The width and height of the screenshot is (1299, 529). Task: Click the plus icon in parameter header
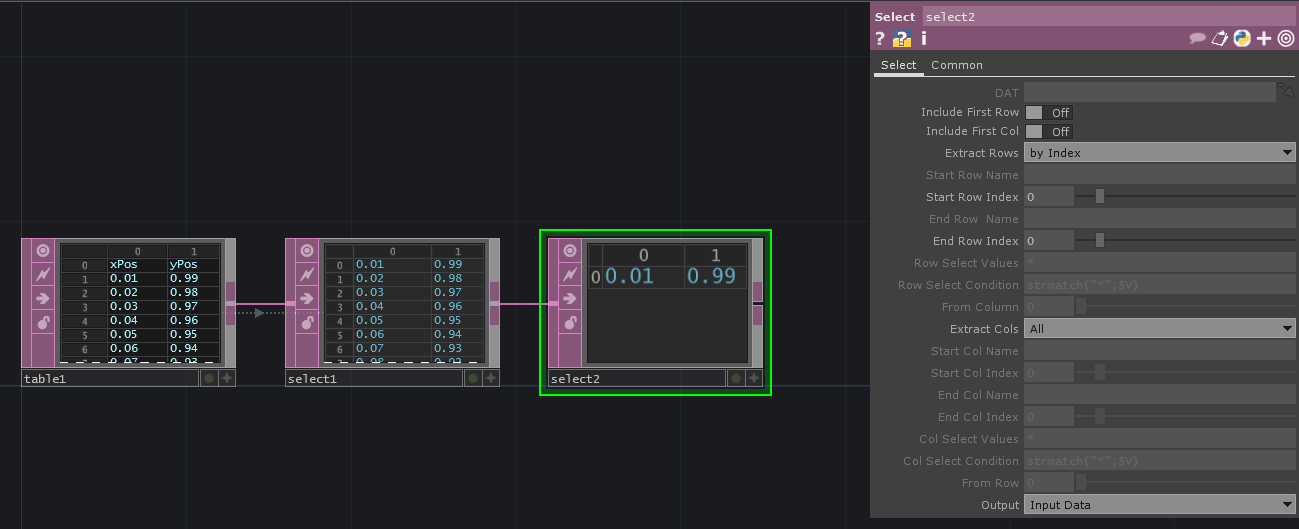point(1264,39)
